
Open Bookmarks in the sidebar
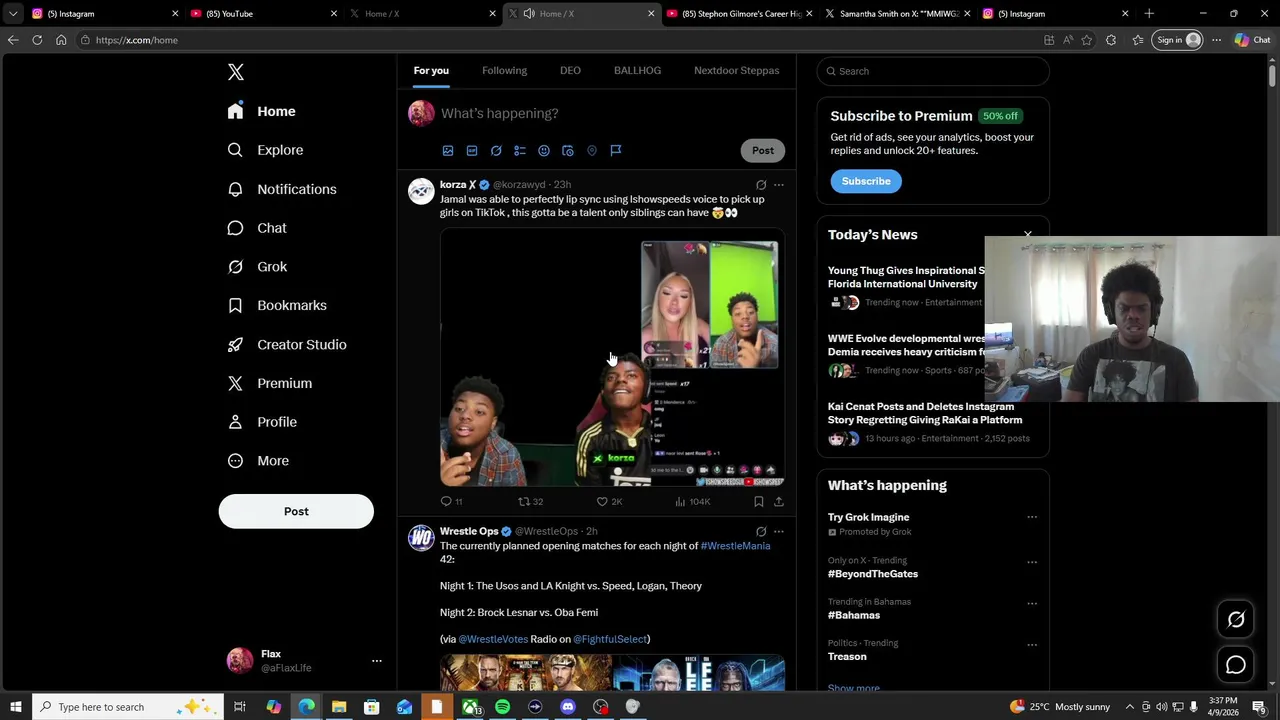point(278,305)
